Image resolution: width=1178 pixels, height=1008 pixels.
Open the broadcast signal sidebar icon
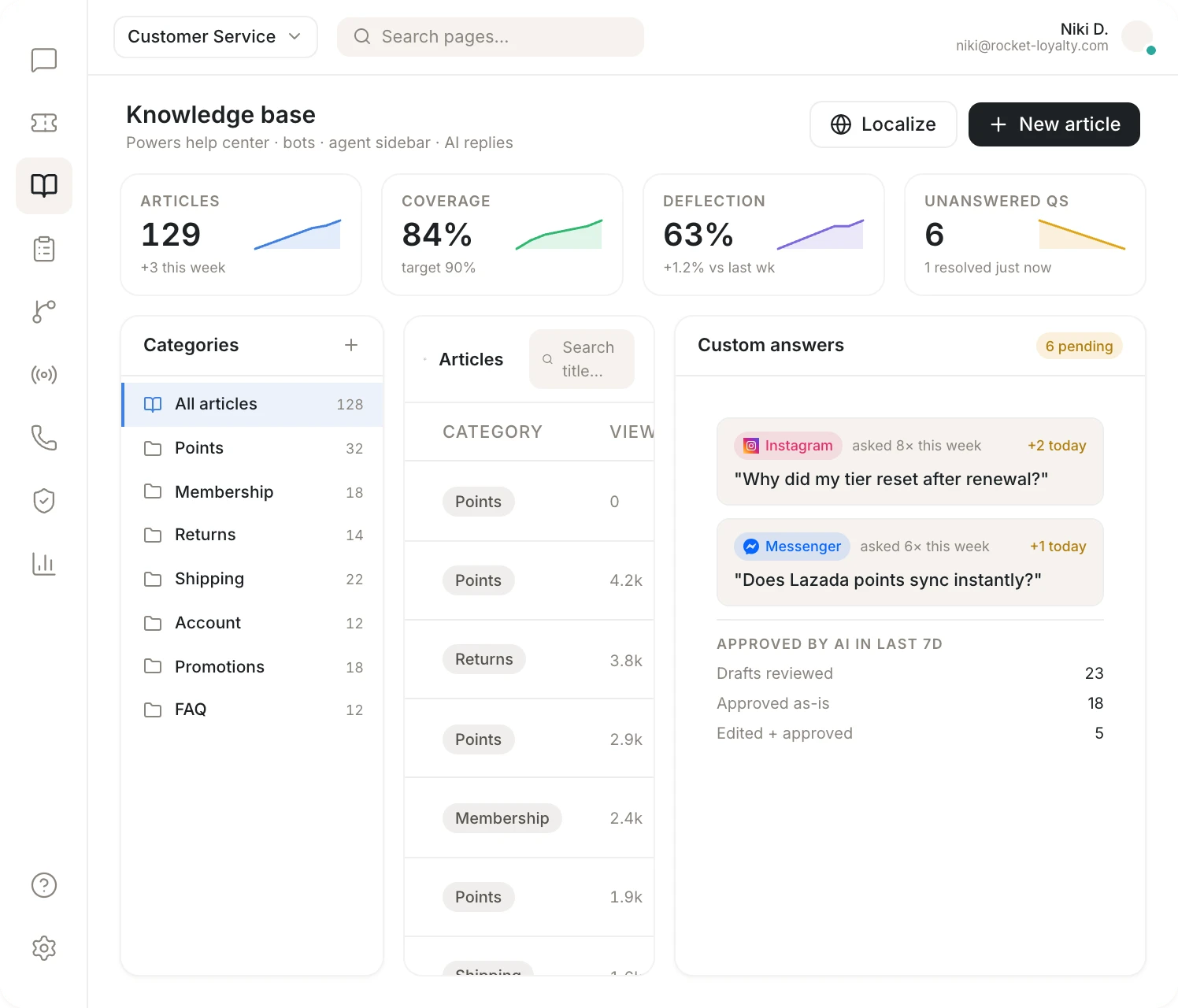pyautogui.click(x=44, y=375)
